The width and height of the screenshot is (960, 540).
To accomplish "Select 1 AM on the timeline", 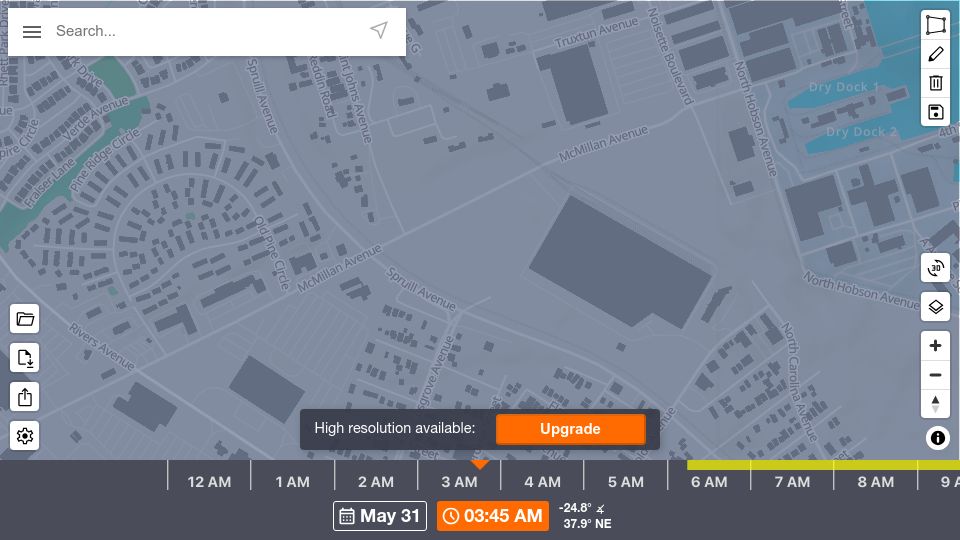I will pos(292,482).
